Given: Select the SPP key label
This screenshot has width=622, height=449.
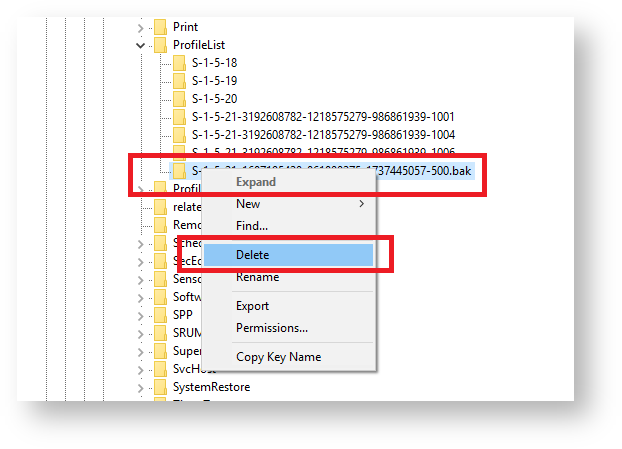Looking at the screenshot, I should click(x=182, y=315).
